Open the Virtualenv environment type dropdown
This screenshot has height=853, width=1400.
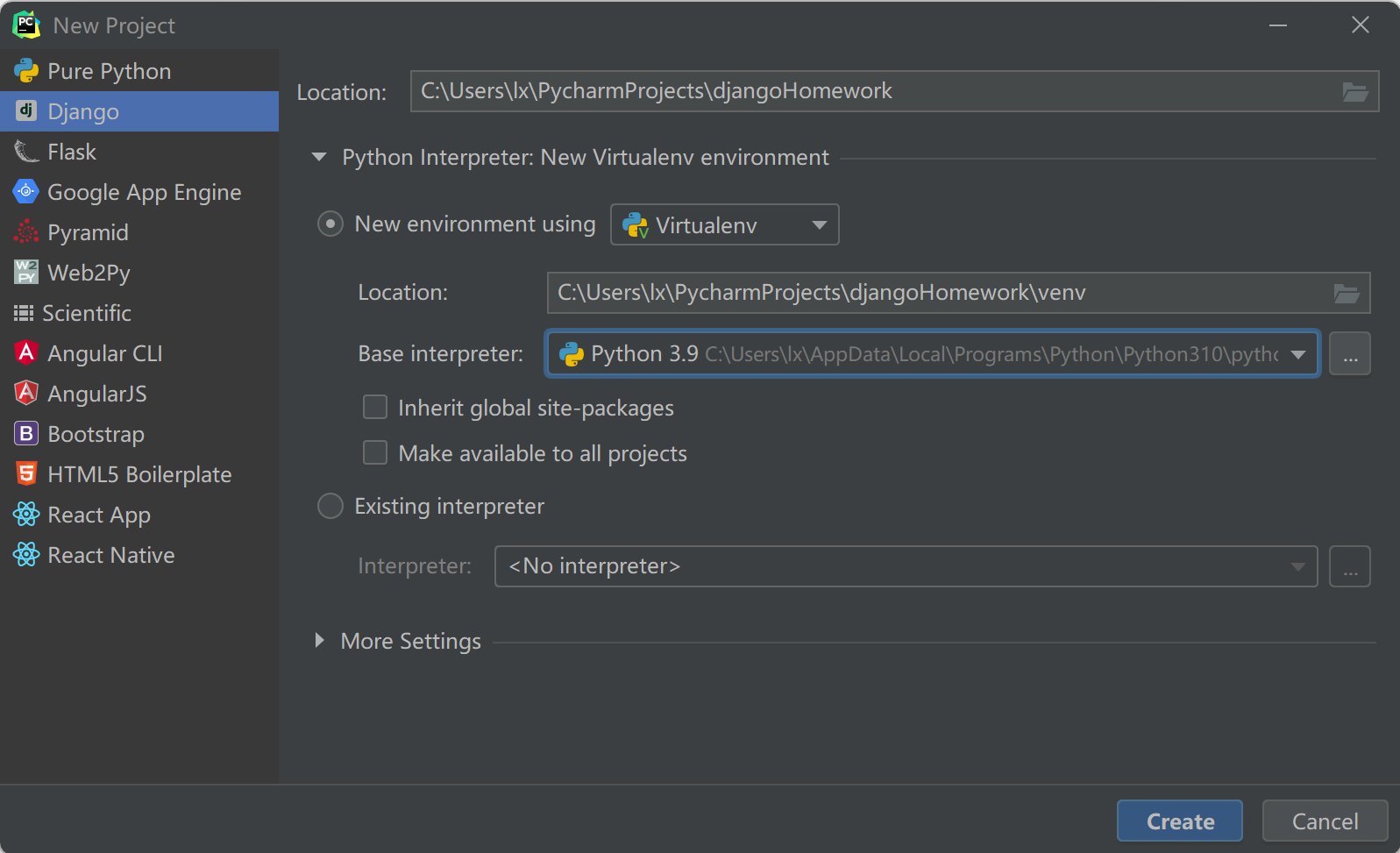[x=724, y=224]
